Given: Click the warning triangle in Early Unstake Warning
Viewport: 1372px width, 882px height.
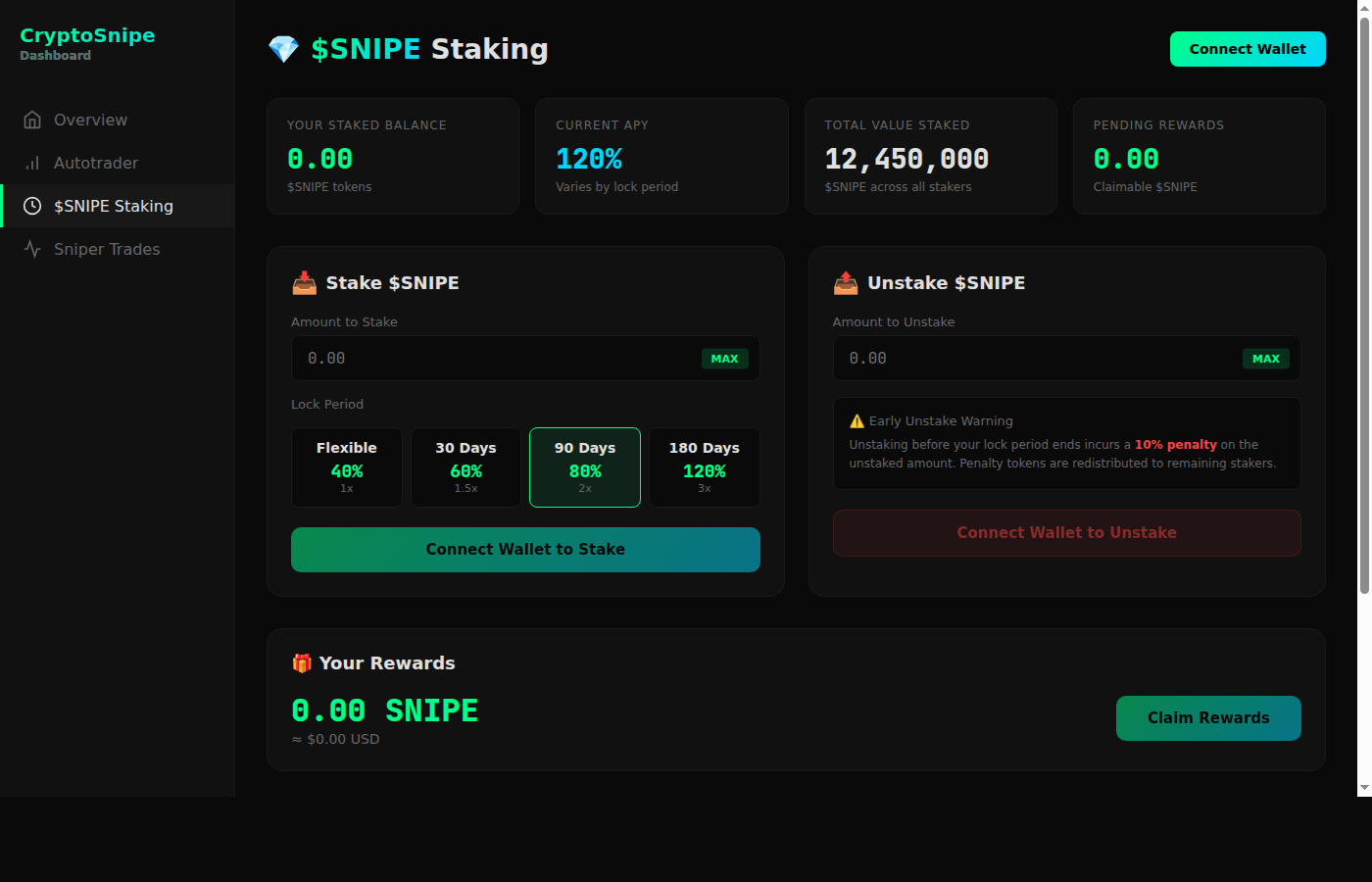Looking at the screenshot, I should pyautogui.click(x=857, y=419).
